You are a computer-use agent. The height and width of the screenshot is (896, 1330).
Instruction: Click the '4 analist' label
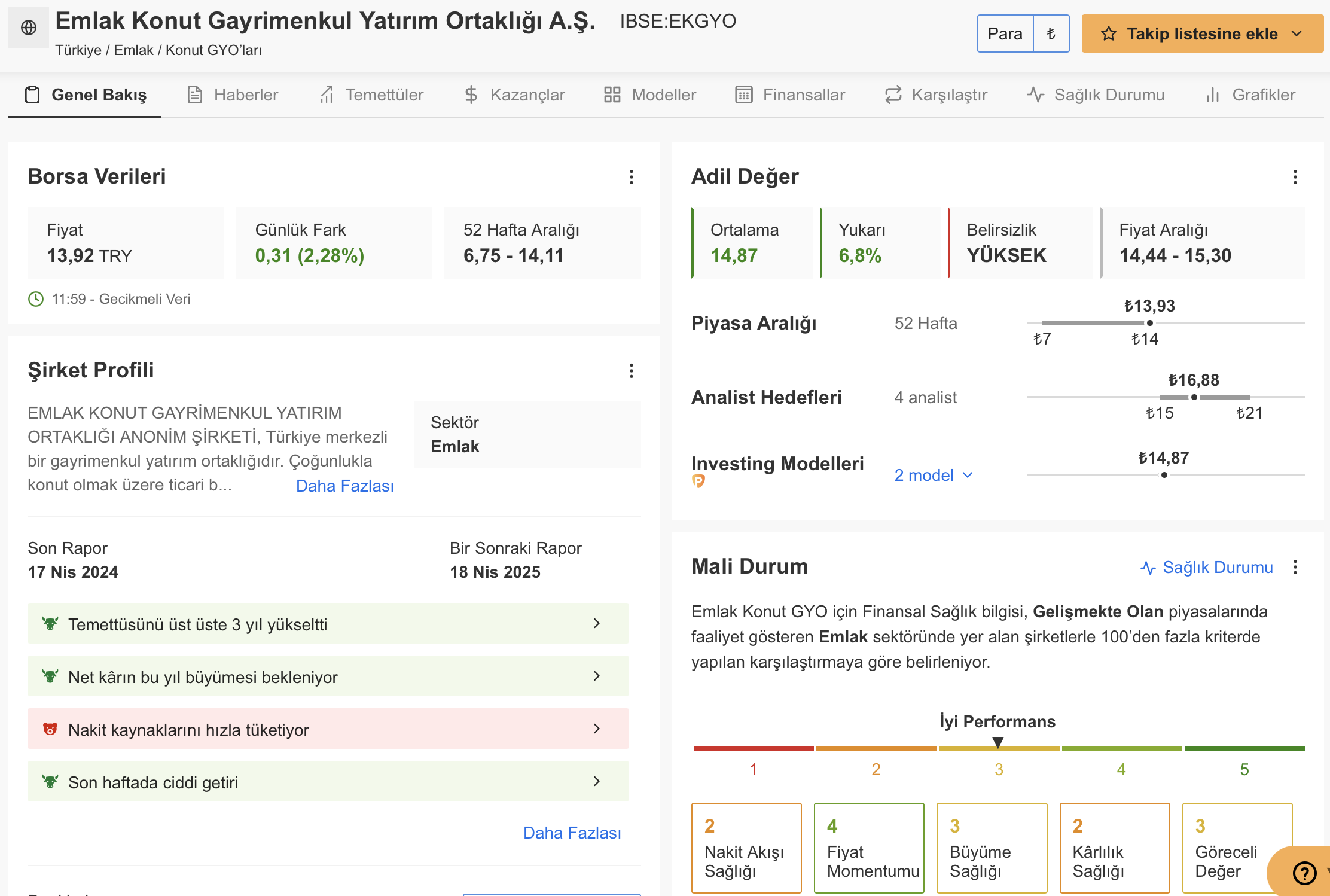[x=926, y=397]
